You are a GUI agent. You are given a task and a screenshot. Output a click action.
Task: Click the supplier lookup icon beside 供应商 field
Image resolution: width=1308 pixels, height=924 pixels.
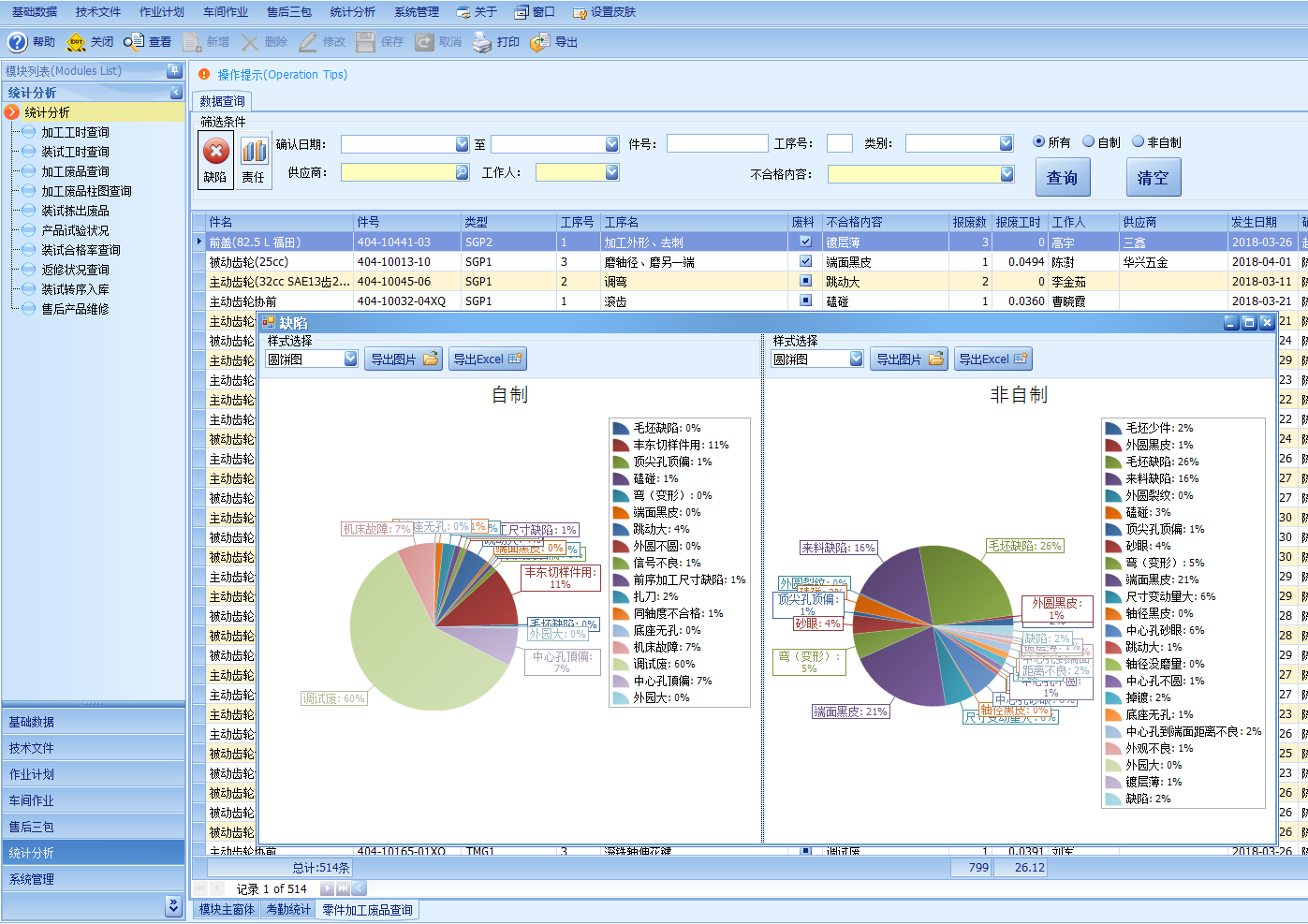(462, 172)
